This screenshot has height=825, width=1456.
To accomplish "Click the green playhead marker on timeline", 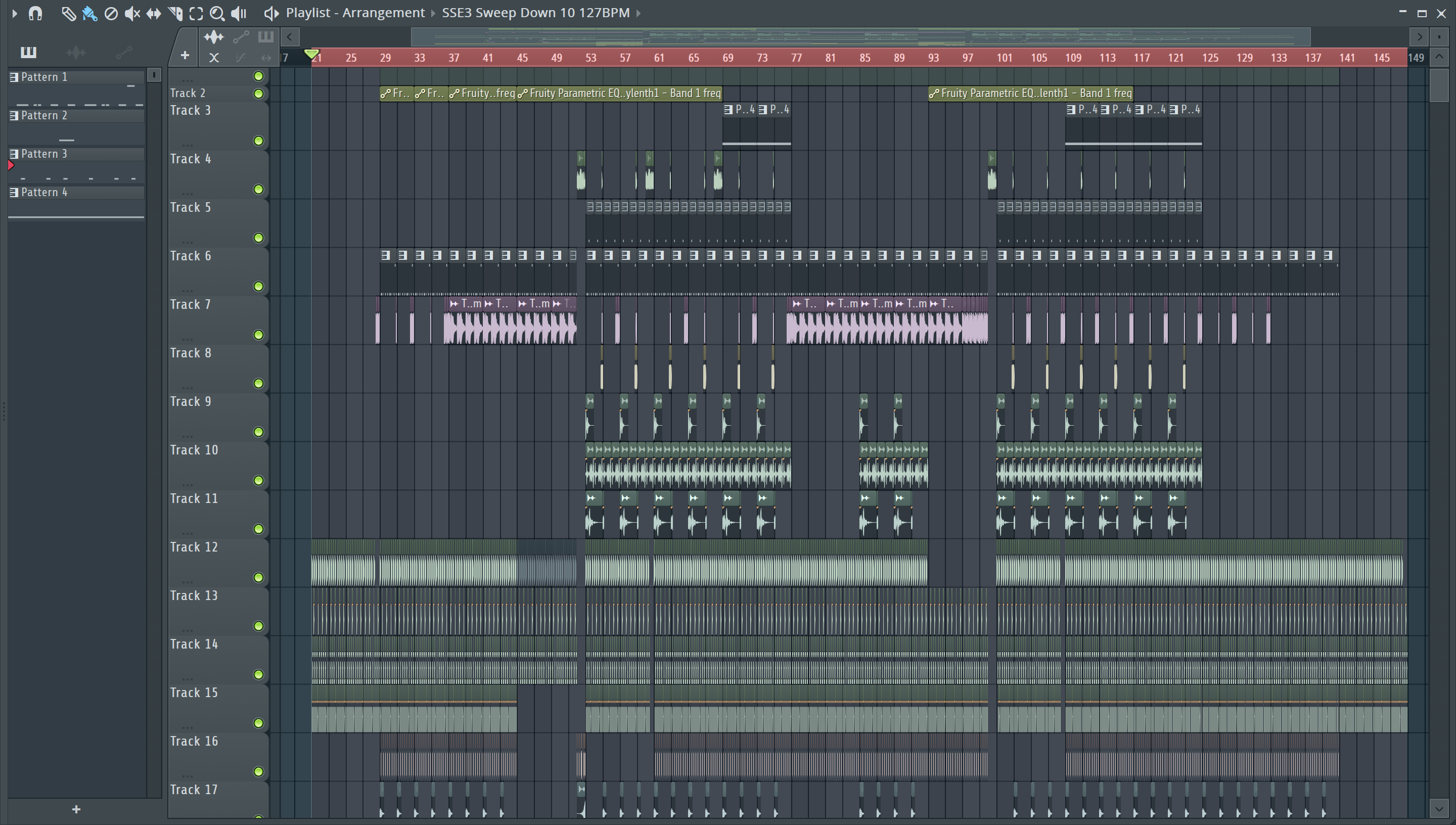I will (x=311, y=54).
